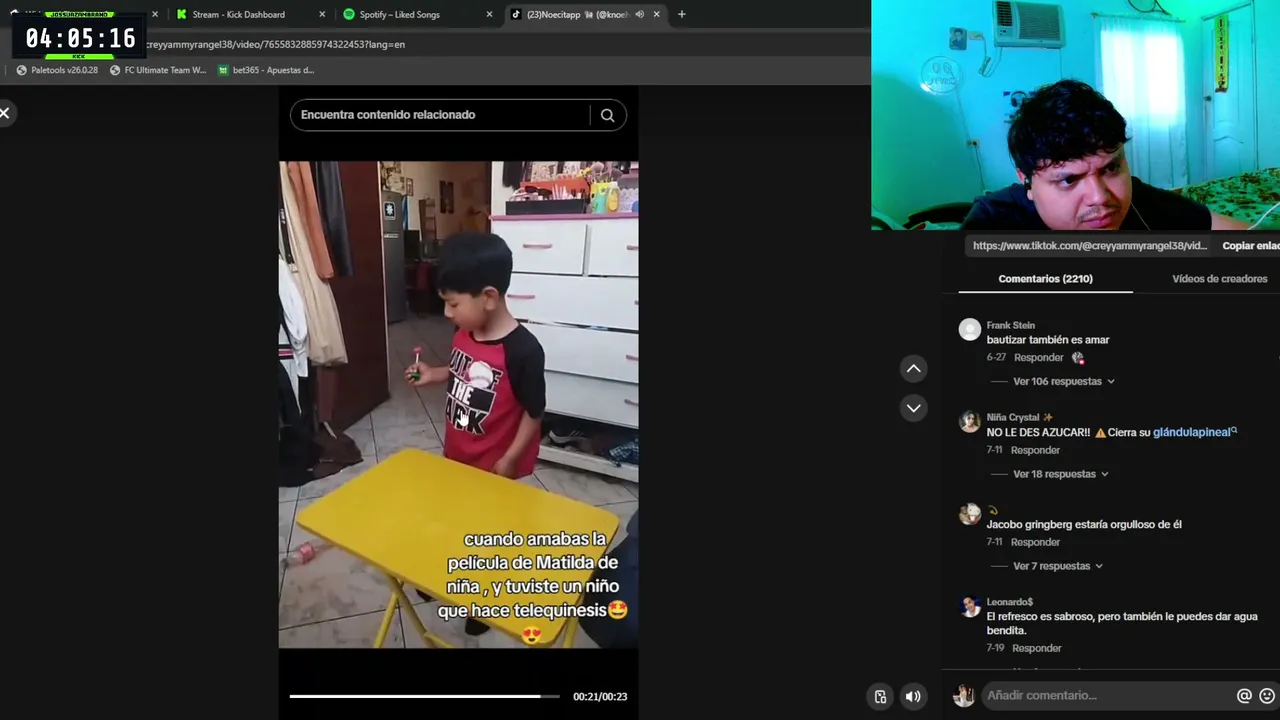Open the glándulapineal search link
The height and width of the screenshot is (720, 1280).
1191,432
